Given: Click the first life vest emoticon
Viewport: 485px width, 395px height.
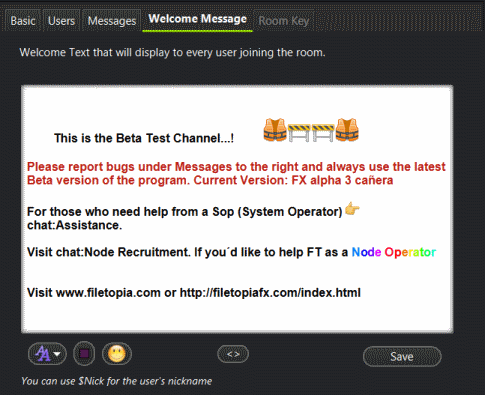Looking at the screenshot, I should click(x=275, y=130).
